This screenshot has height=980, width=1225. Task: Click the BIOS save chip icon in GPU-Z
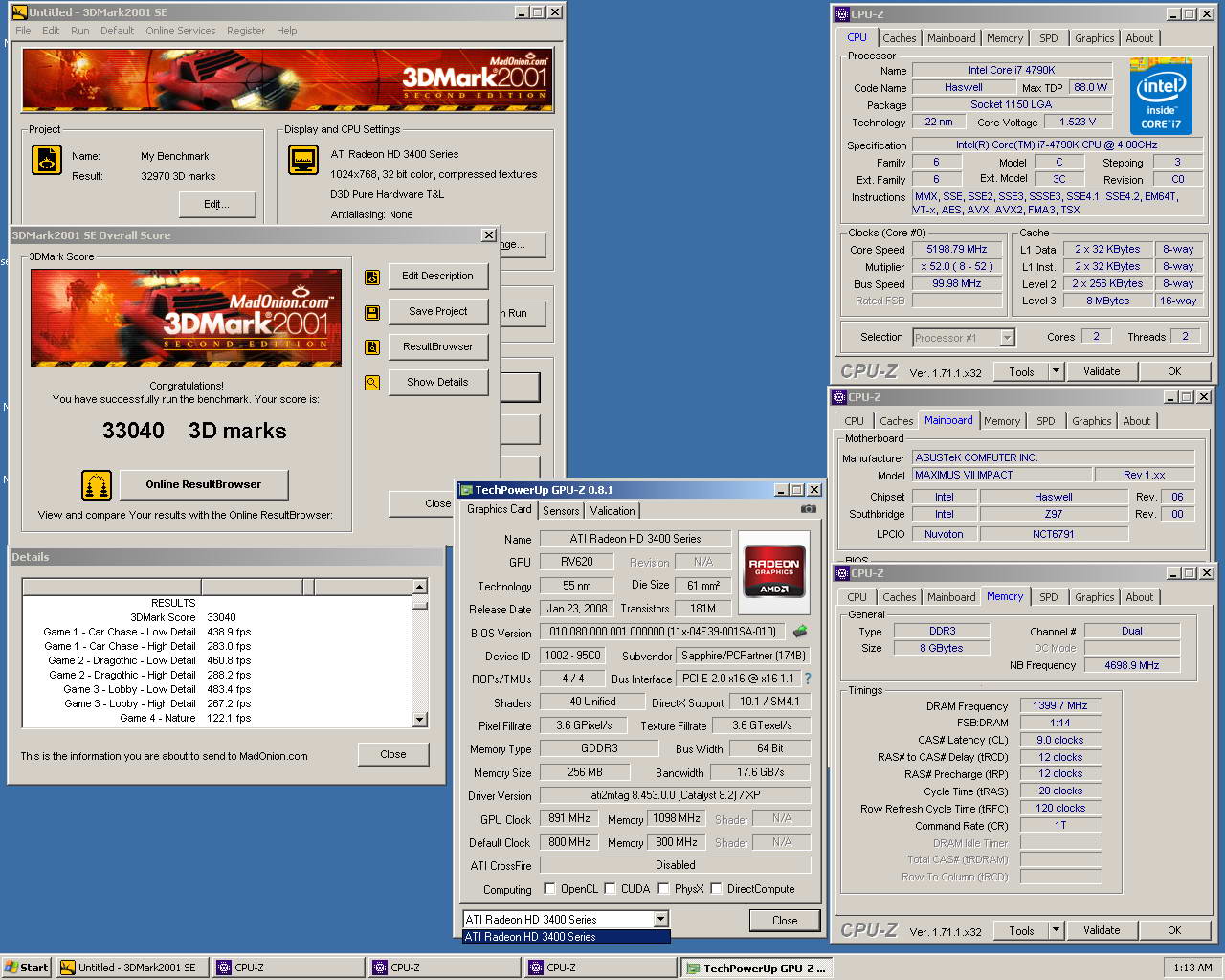(x=800, y=632)
